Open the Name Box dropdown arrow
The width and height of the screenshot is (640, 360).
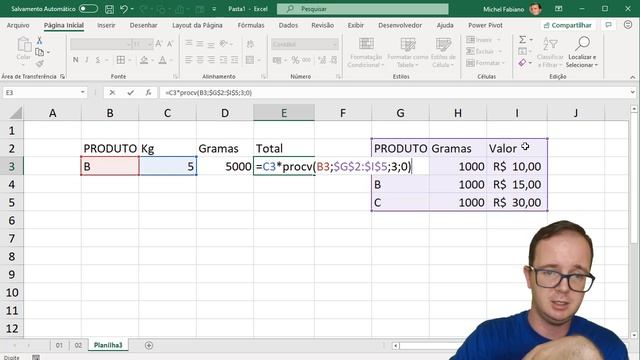point(82,92)
